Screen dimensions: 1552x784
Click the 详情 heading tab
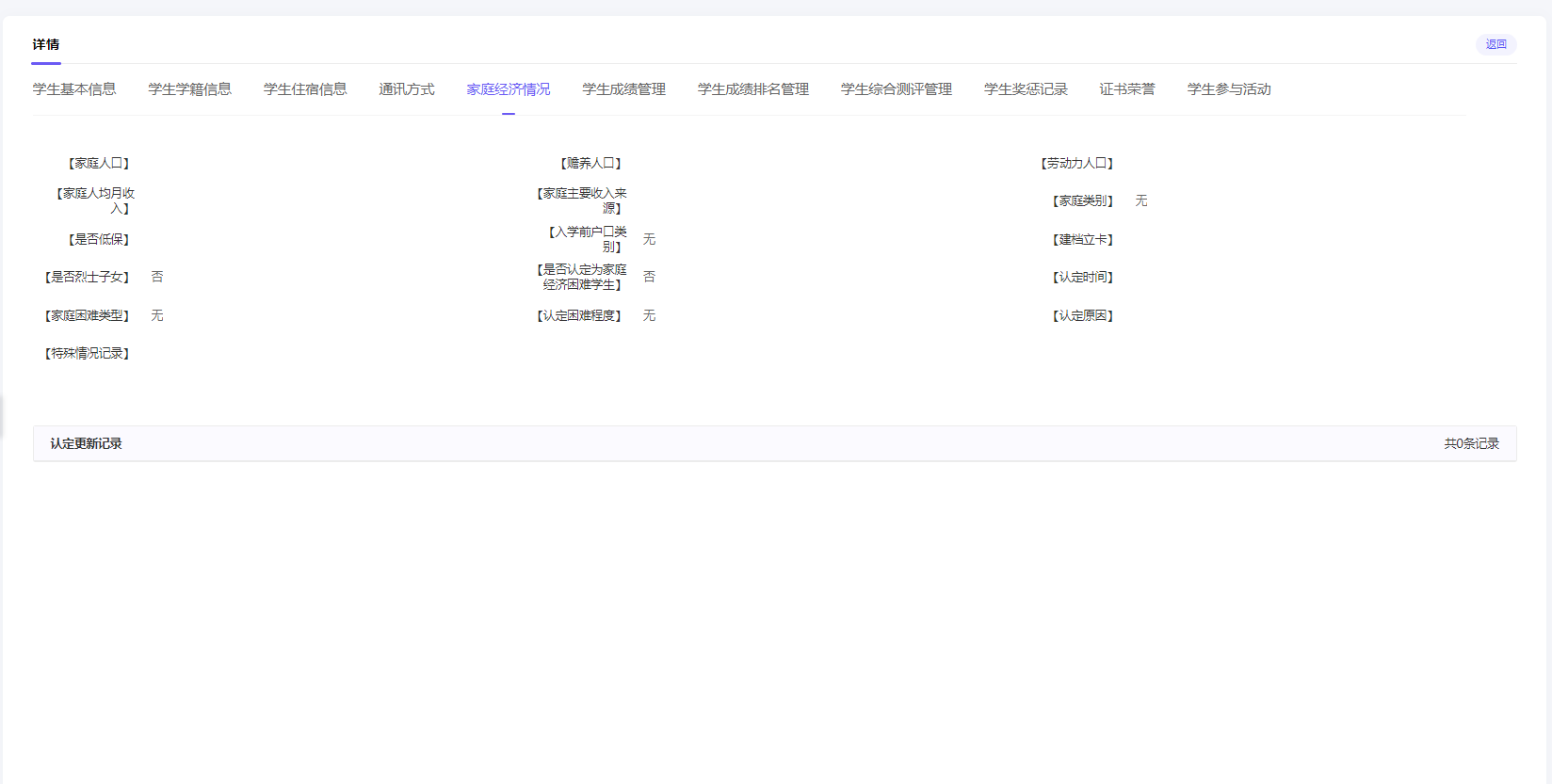[x=46, y=44]
